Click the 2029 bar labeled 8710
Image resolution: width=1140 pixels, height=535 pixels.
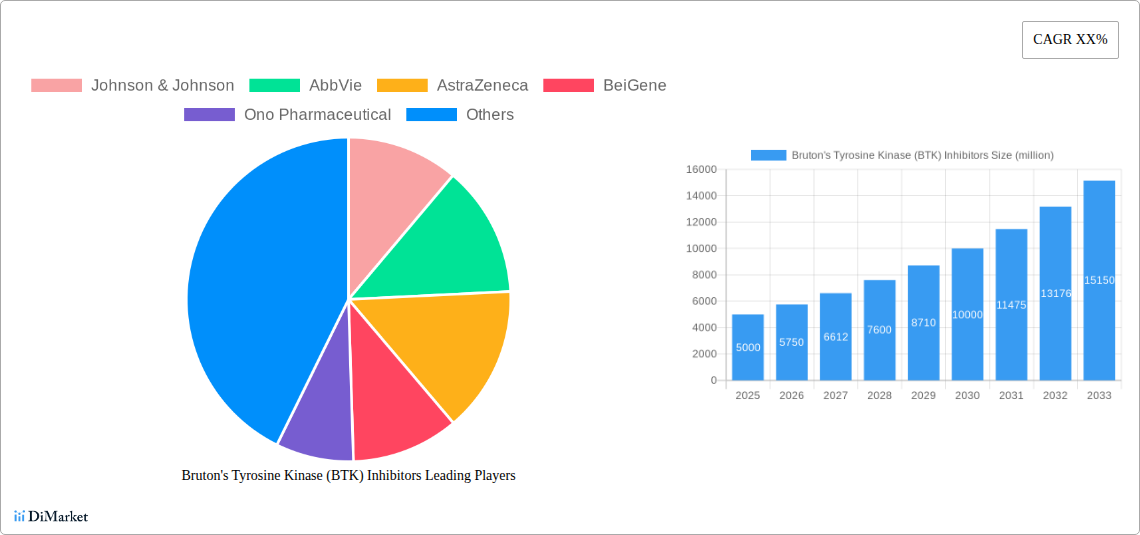[923, 322]
